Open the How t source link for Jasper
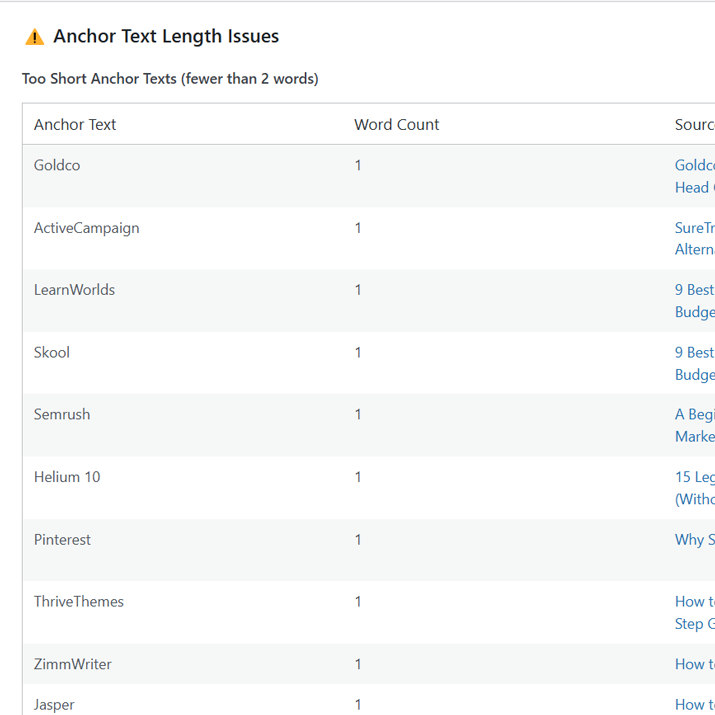 [694, 705]
